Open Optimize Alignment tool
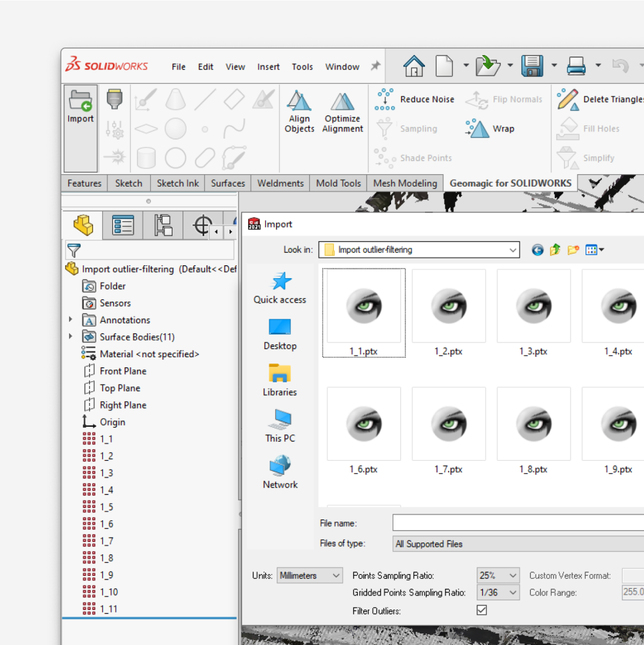This screenshot has height=645, width=644. click(x=343, y=111)
